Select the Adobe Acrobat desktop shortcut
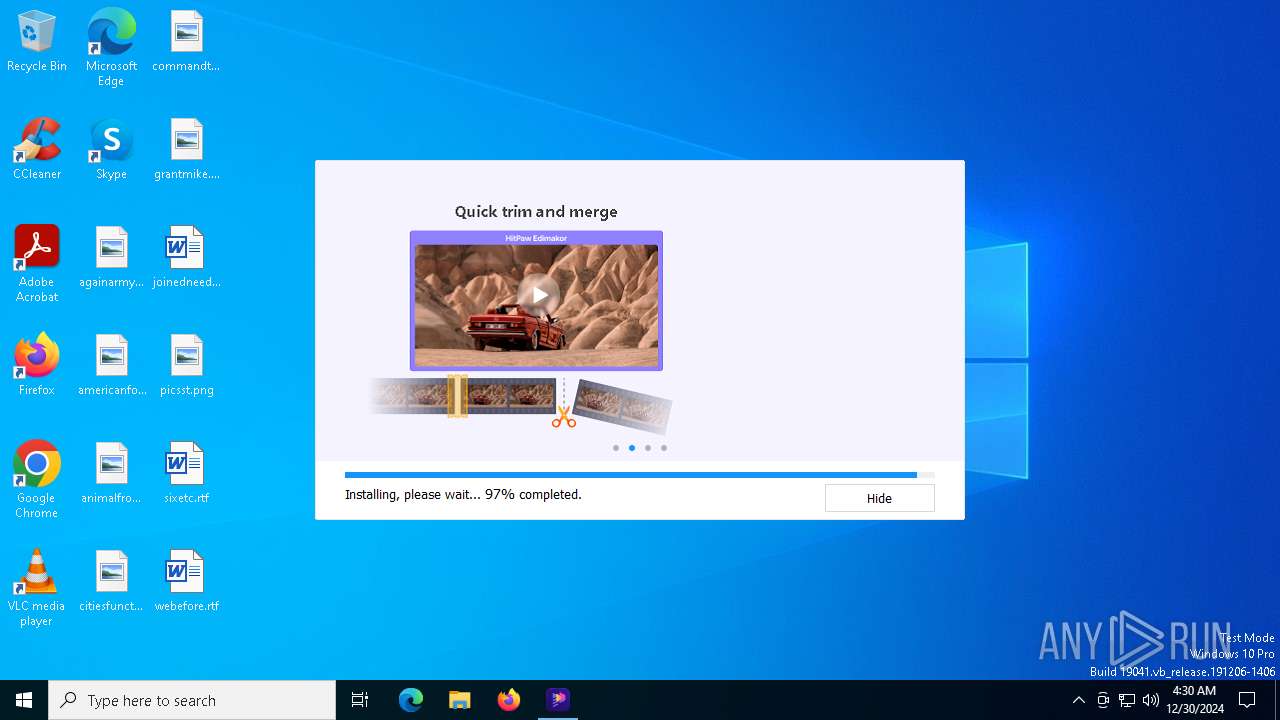Screen dimensions: 1280x720 click(37, 264)
